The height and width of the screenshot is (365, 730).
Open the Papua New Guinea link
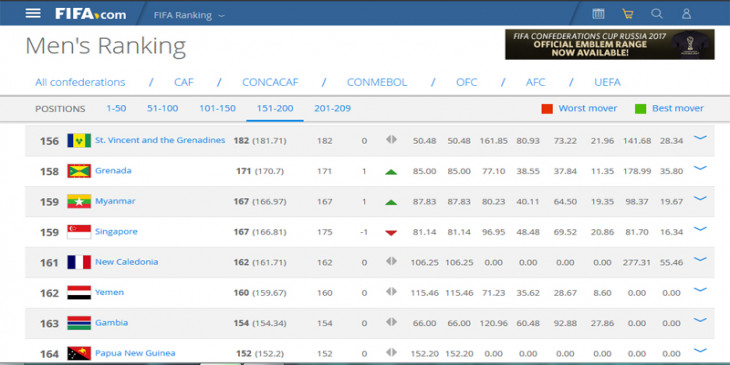(135, 353)
